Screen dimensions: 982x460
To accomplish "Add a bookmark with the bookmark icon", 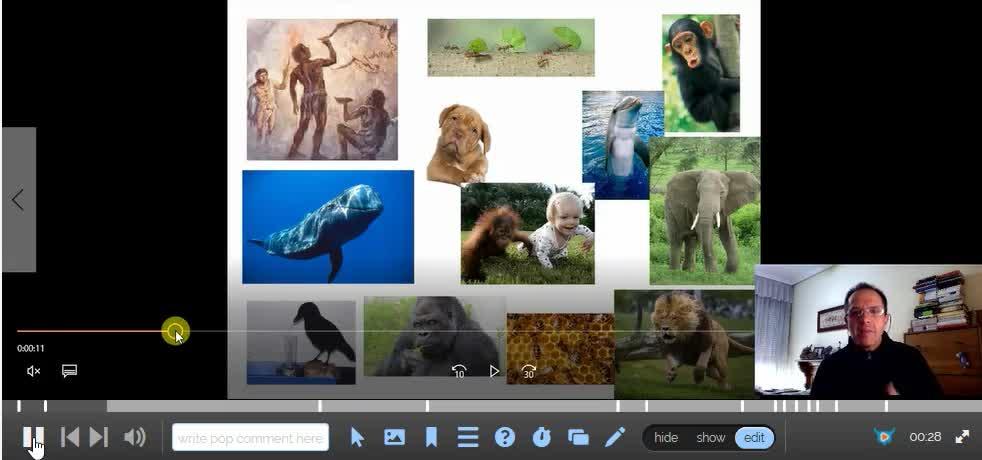I will pyautogui.click(x=431, y=437).
